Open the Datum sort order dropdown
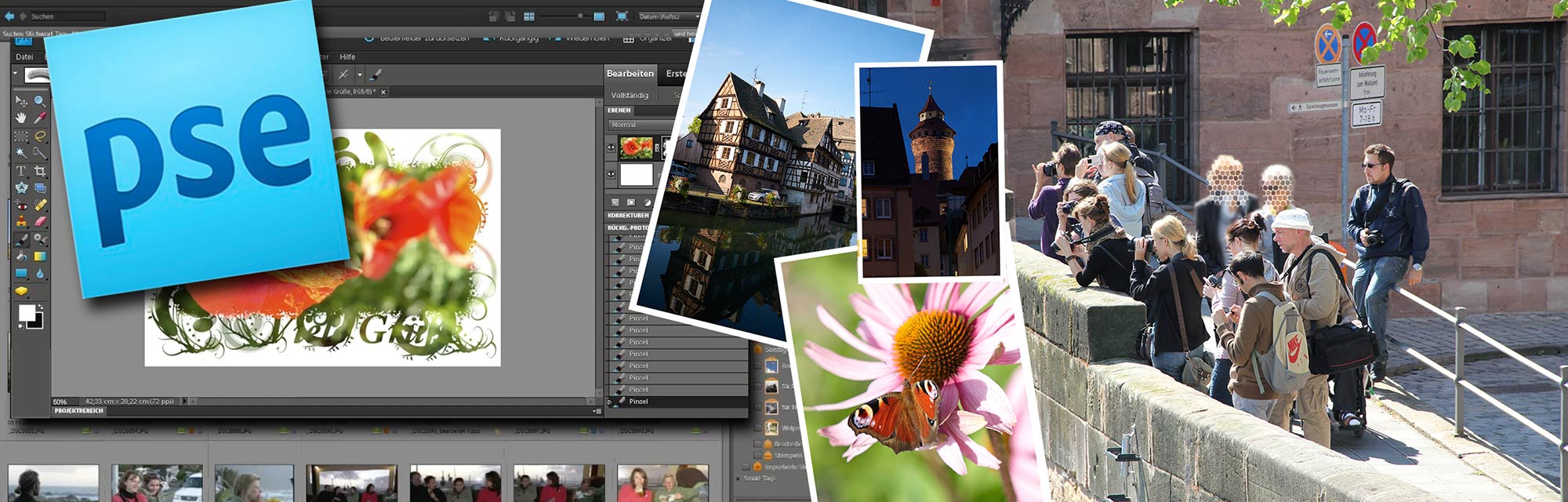 tap(668, 16)
